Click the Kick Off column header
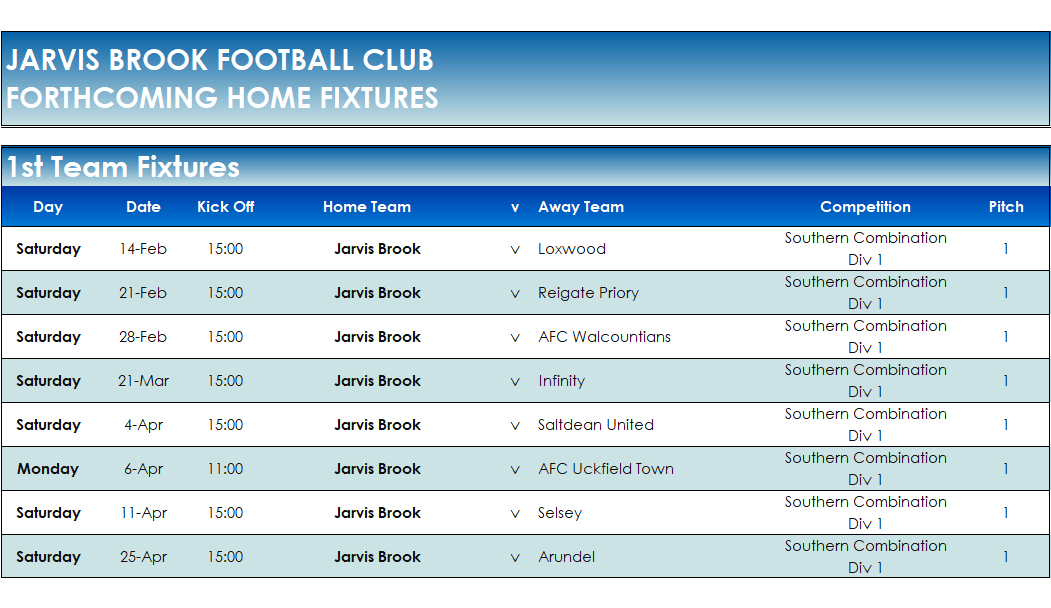 click(226, 207)
